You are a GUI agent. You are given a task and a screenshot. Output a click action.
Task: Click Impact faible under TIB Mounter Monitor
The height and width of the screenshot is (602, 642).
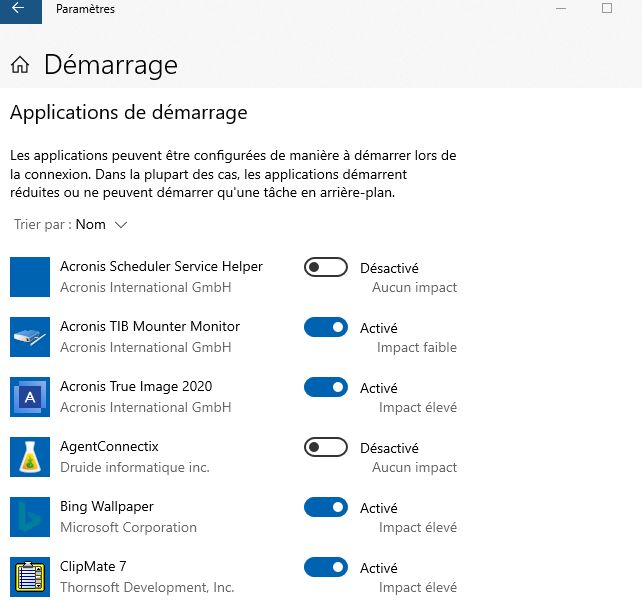coord(417,347)
